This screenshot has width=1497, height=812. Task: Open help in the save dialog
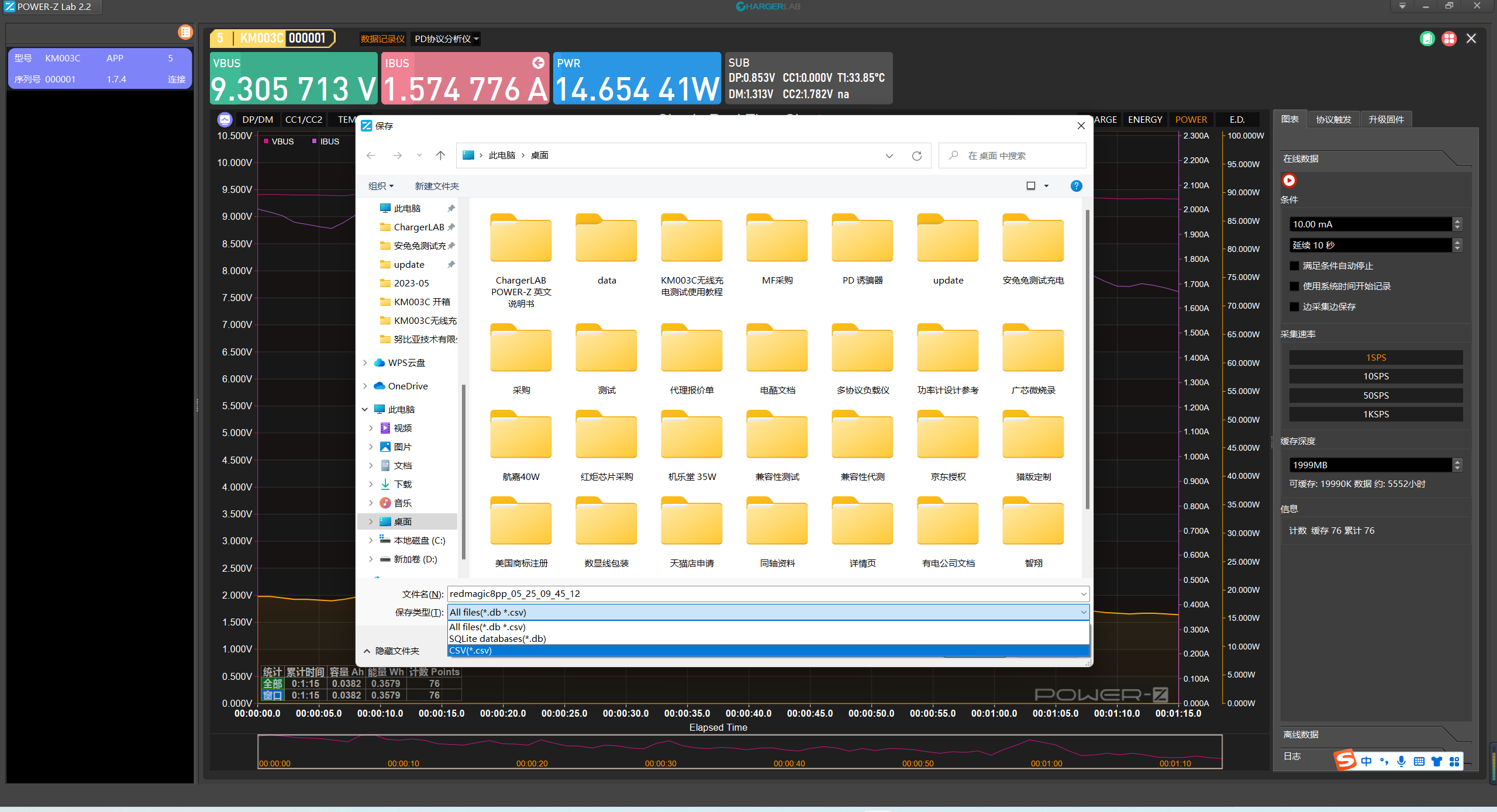click(1076, 186)
